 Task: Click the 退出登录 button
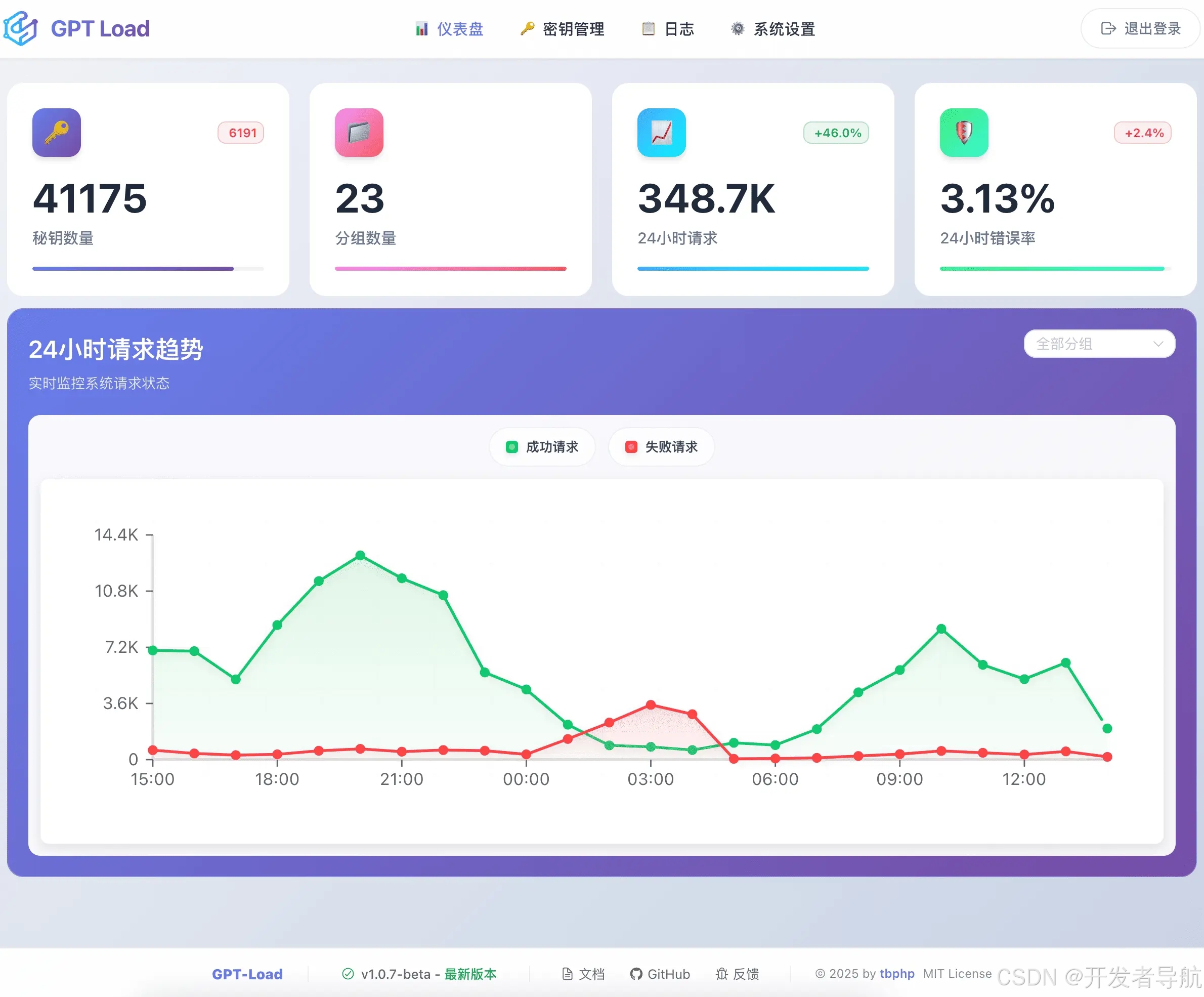[1140, 29]
